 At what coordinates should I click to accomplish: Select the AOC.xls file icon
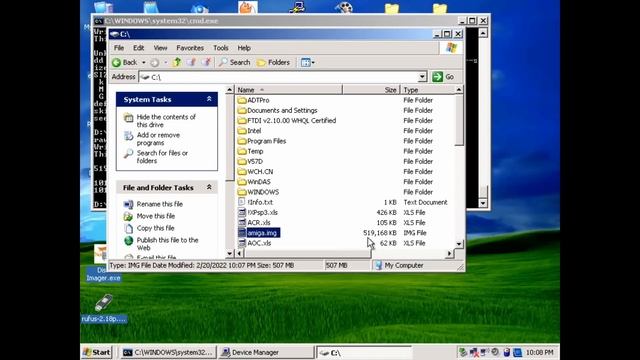click(242, 243)
